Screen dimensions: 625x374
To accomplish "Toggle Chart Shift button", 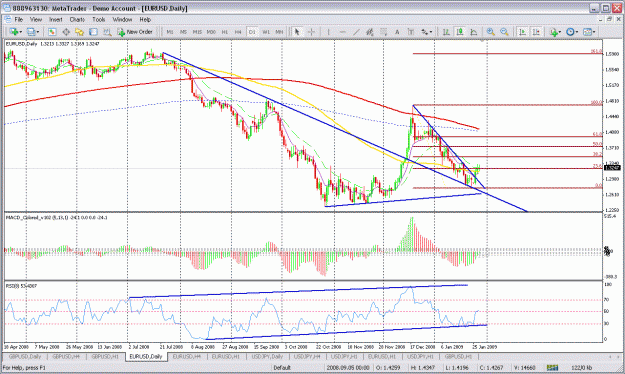I will tap(536, 32).
